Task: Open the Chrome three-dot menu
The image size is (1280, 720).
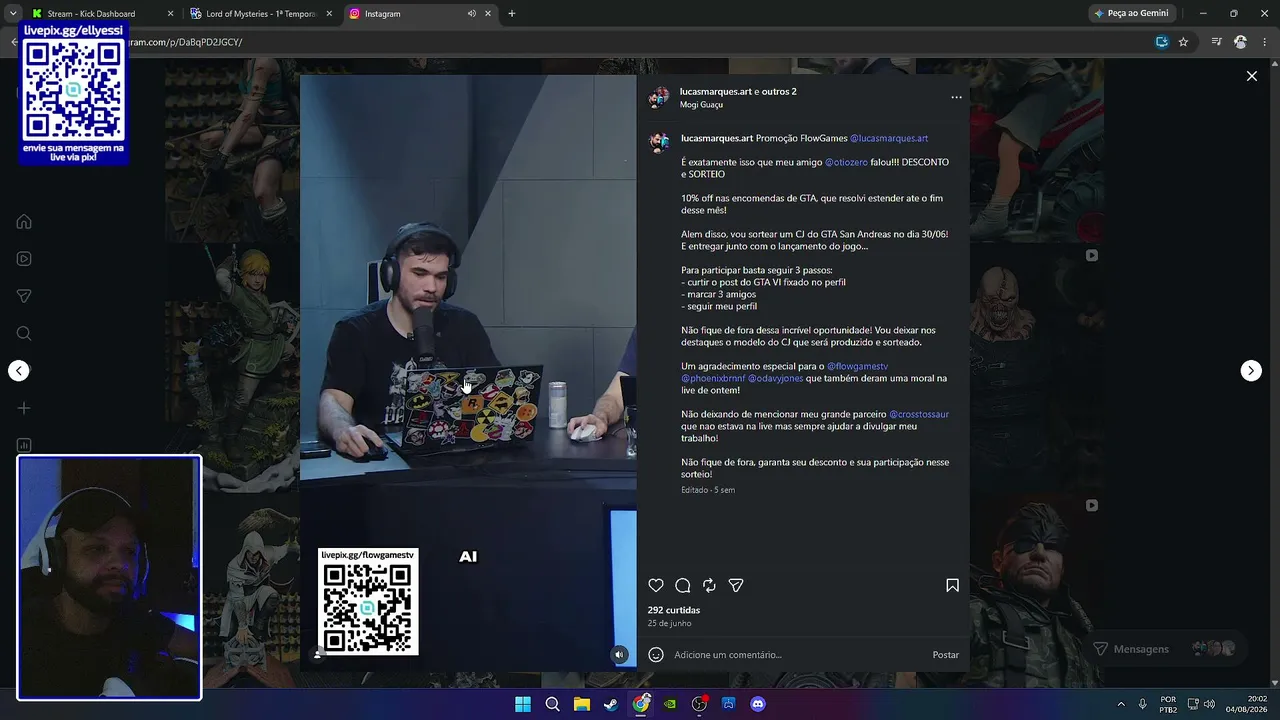Action: 1264,42
